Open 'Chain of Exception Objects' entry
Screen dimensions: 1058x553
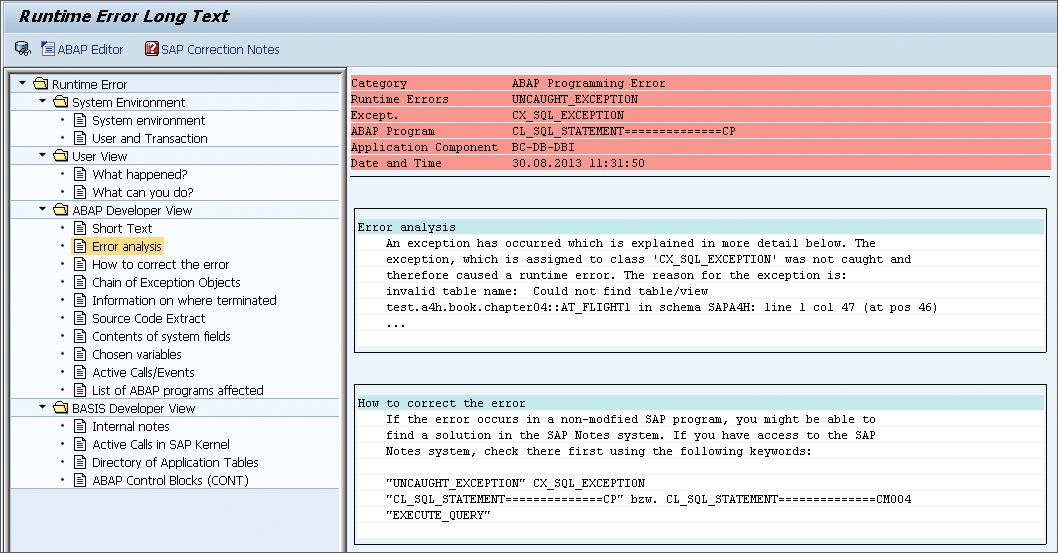166,282
